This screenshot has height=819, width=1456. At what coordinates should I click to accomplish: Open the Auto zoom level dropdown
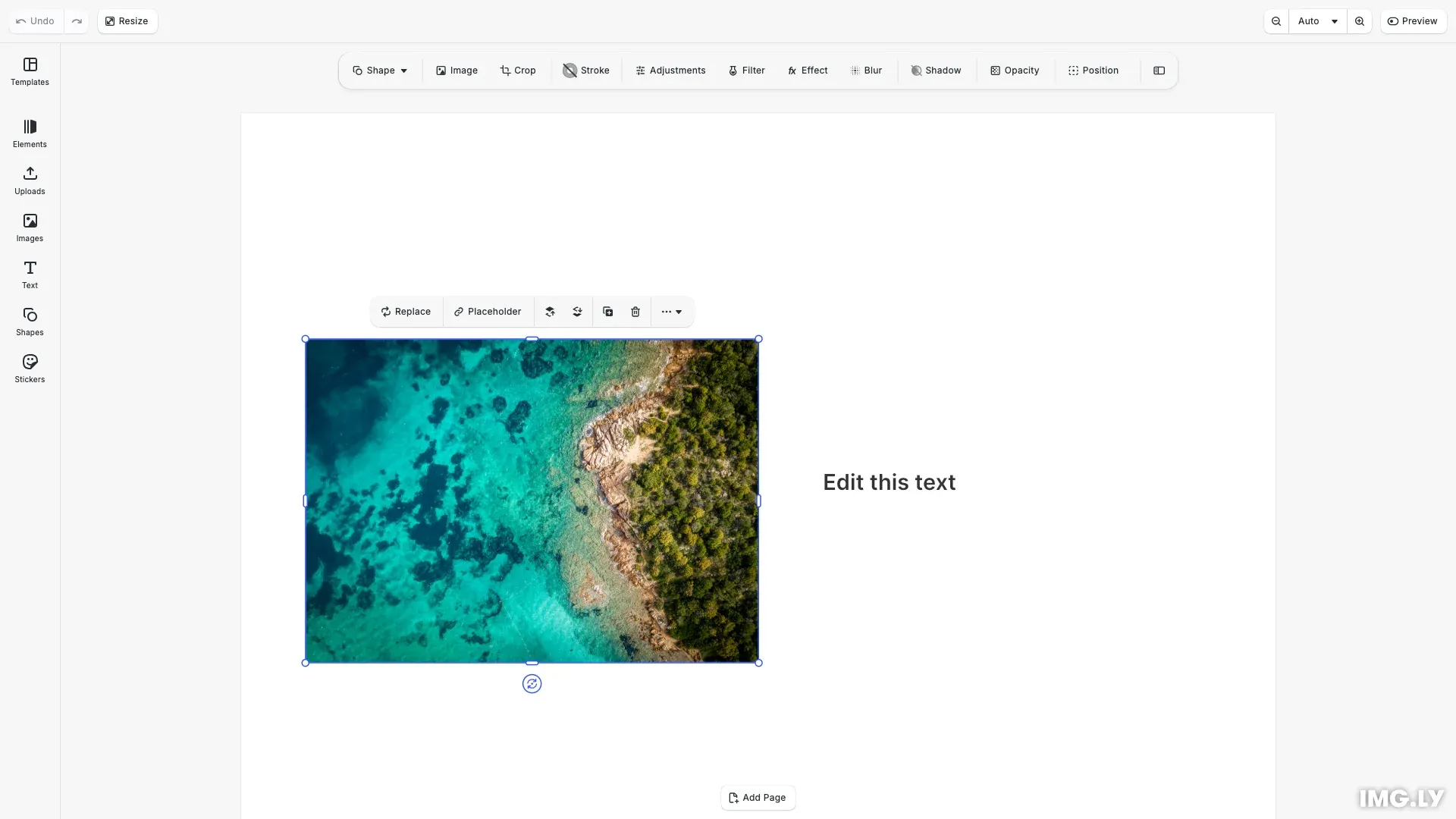pos(1317,21)
